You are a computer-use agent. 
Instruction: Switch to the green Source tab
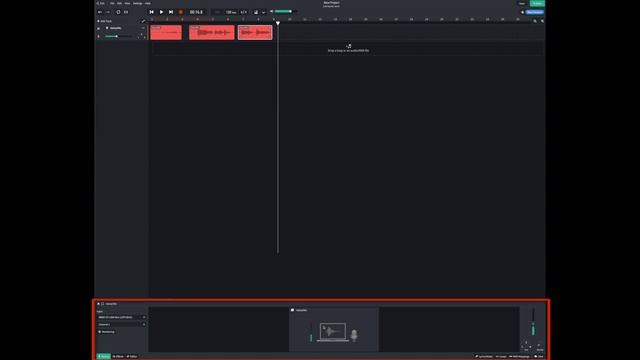click(x=104, y=356)
